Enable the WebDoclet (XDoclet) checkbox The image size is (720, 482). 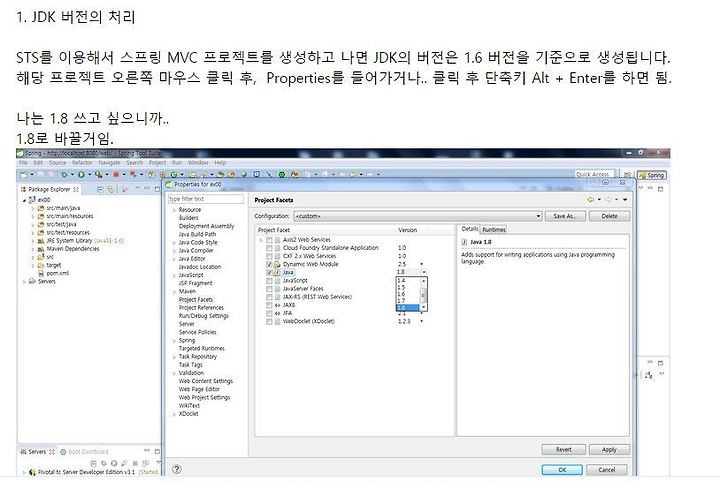(270, 322)
